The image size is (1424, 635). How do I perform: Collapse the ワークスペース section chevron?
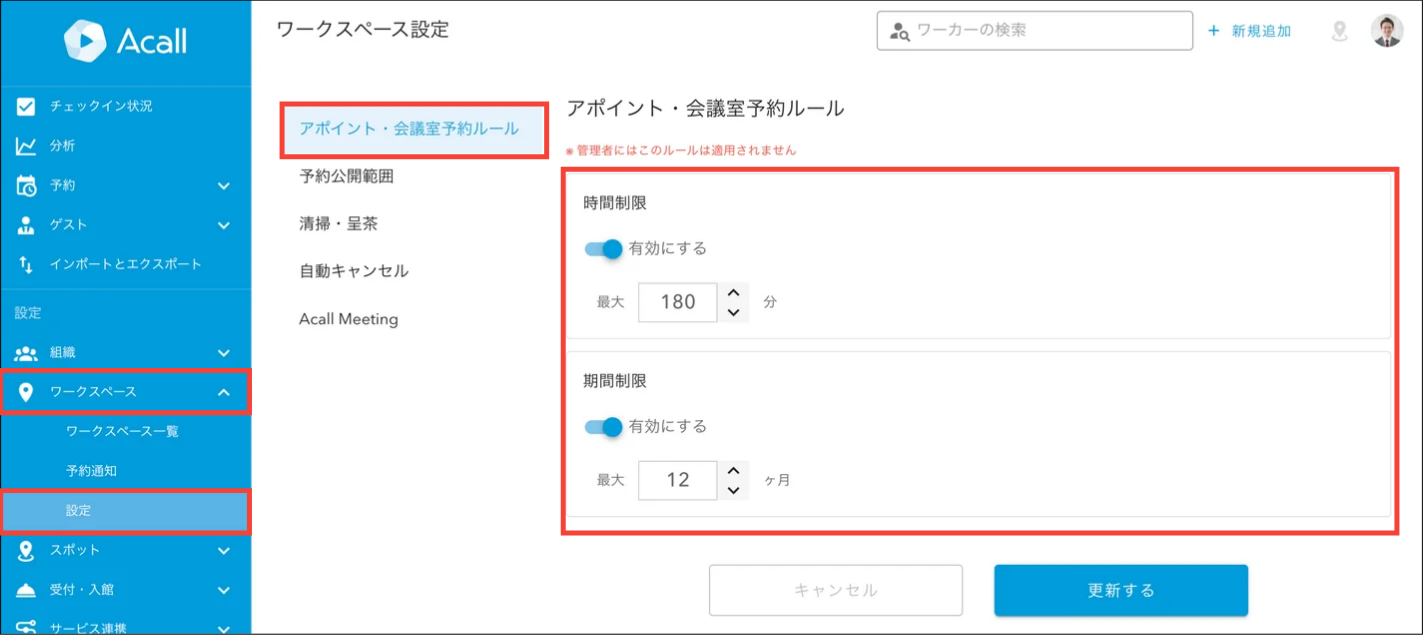pyautogui.click(x=224, y=393)
